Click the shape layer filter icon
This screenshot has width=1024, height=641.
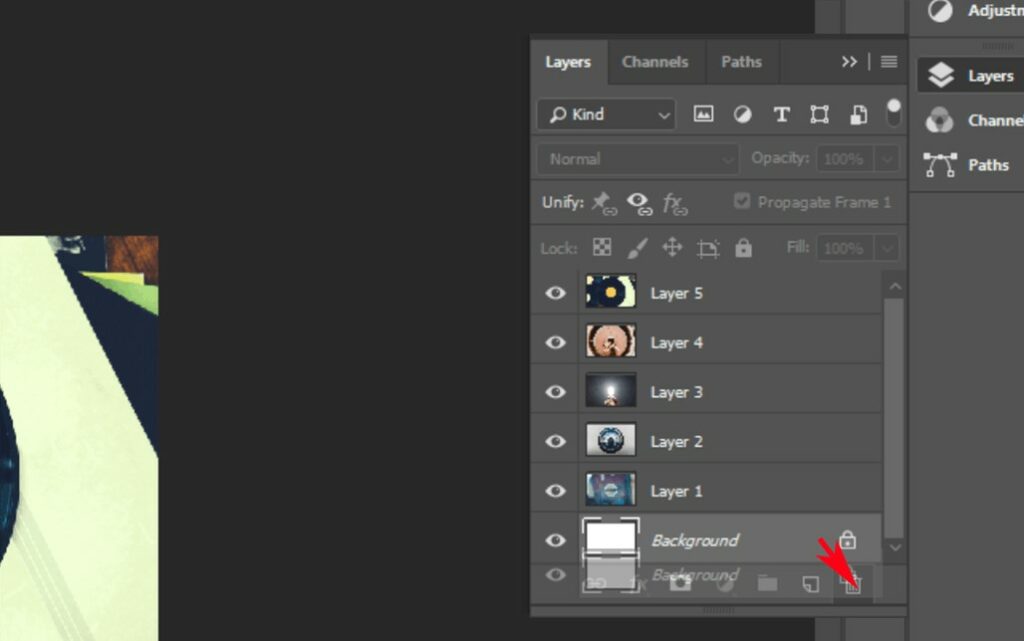[819, 115]
